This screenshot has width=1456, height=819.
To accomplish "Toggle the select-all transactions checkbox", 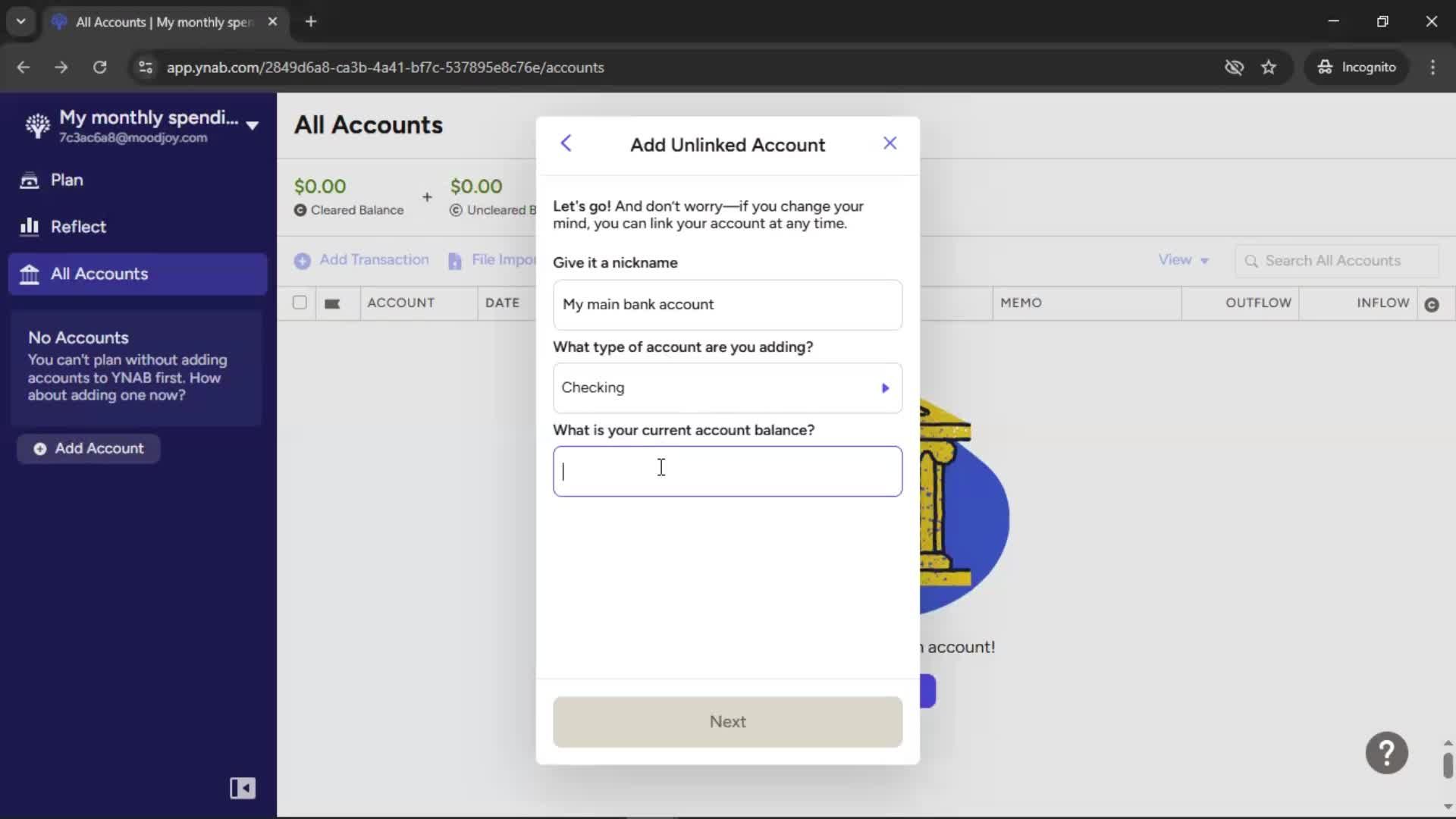I will [x=300, y=303].
